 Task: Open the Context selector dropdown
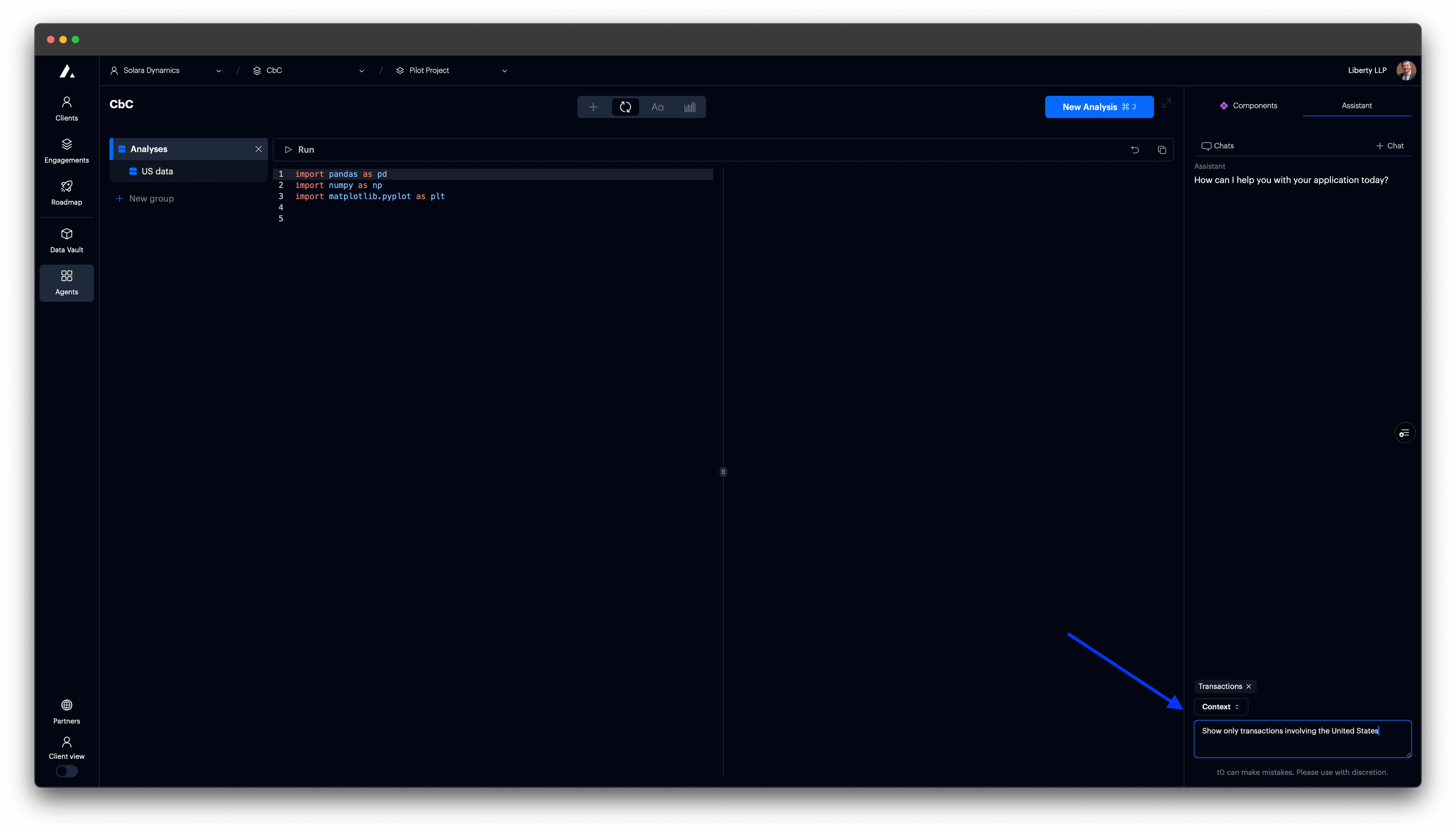[x=1221, y=706]
